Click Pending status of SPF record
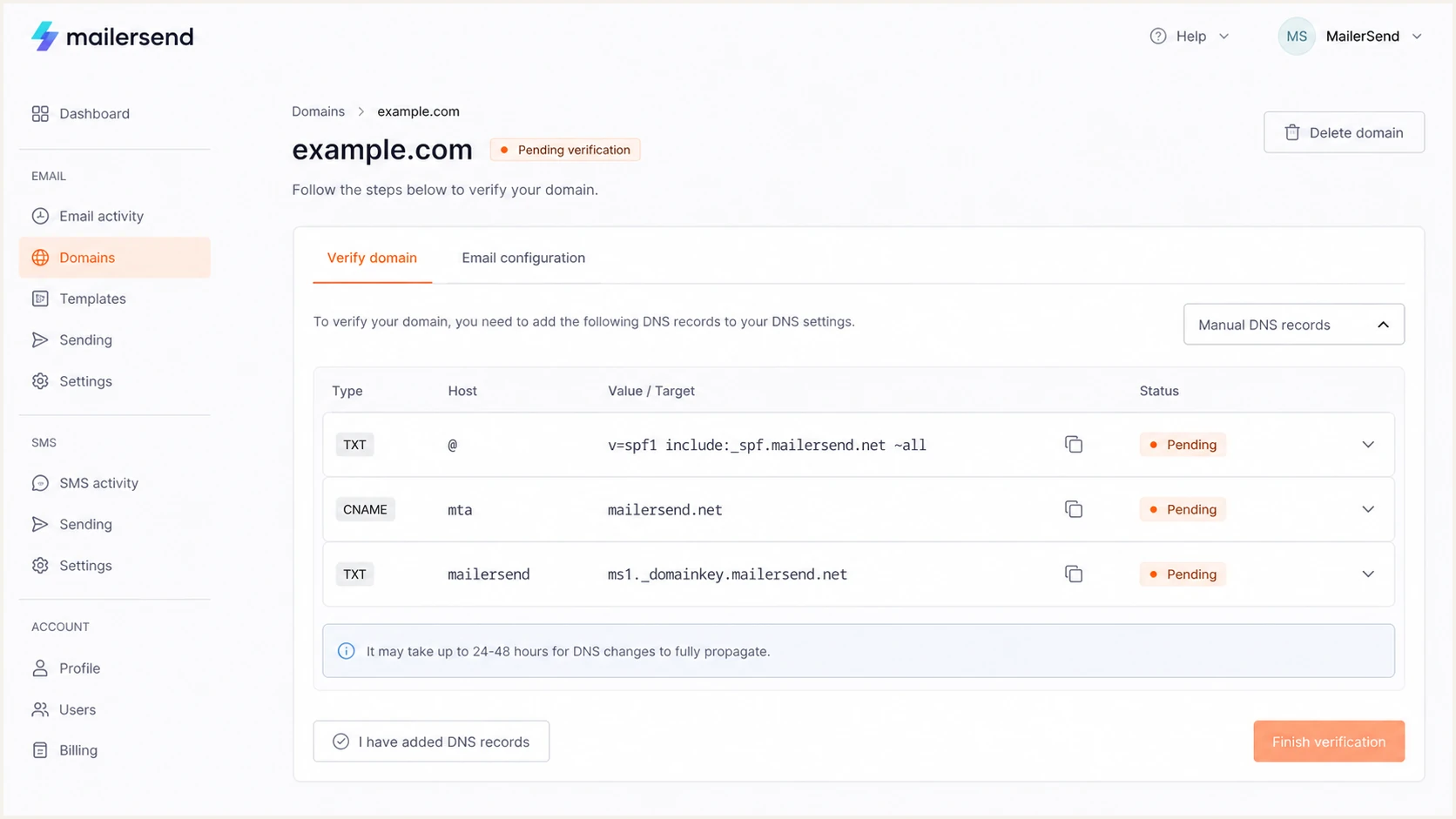Viewport: 1456px width, 819px height. click(1183, 445)
